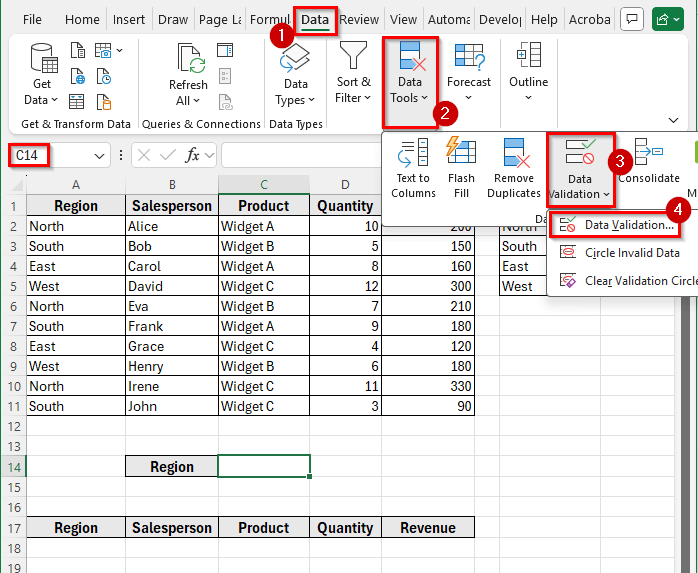
Task: Click the Existing Connections icon
Action: [104, 102]
